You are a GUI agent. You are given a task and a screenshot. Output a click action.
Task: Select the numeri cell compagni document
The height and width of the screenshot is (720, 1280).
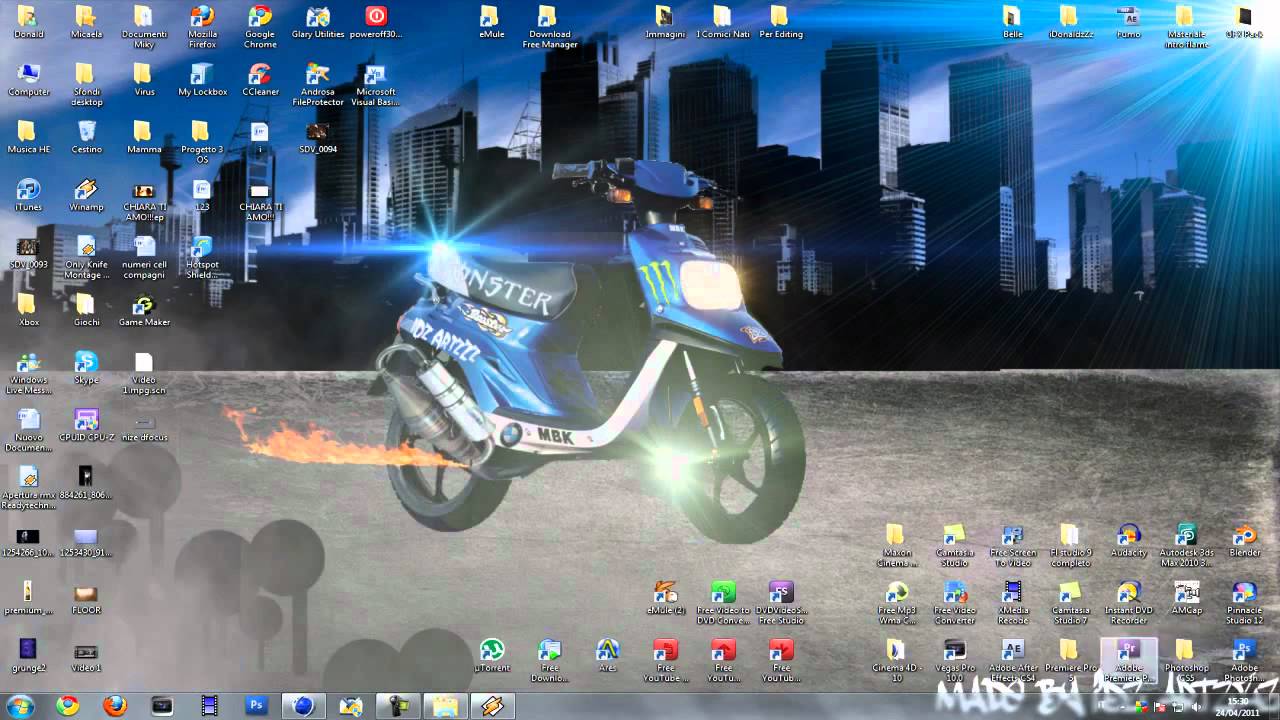click(144, 257)
